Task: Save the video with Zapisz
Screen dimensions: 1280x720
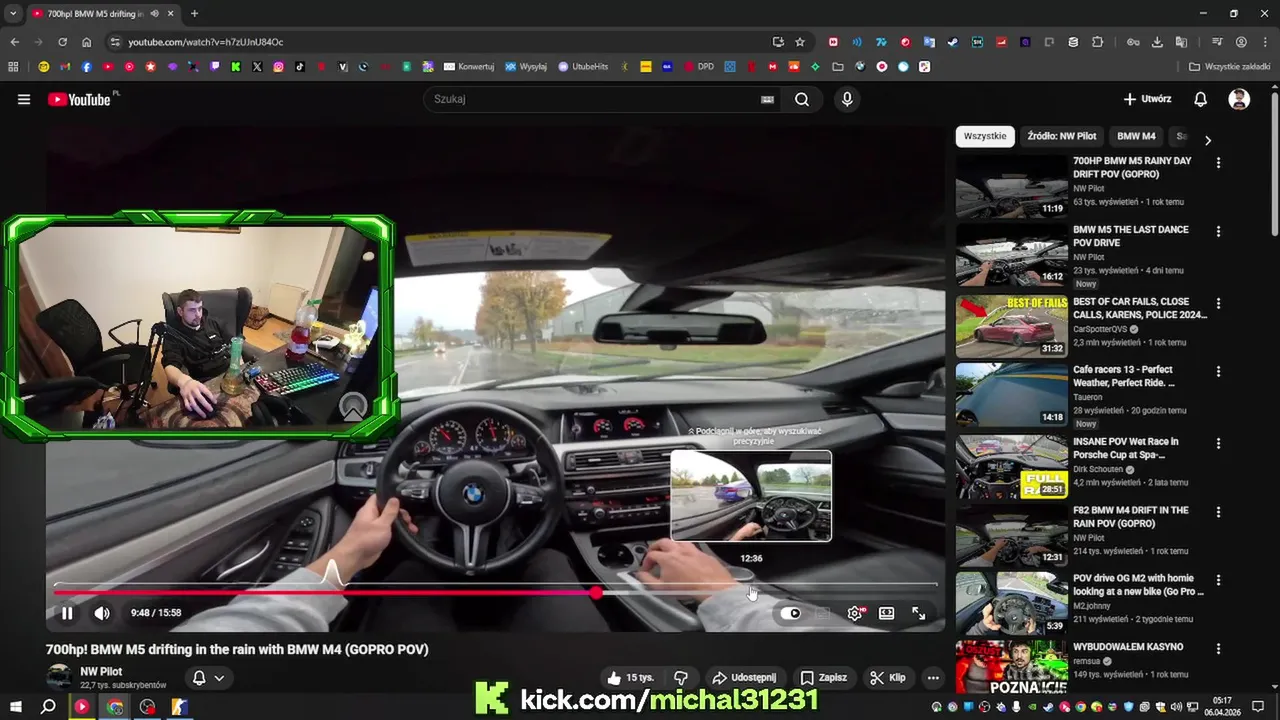Action: pos(824,677)
